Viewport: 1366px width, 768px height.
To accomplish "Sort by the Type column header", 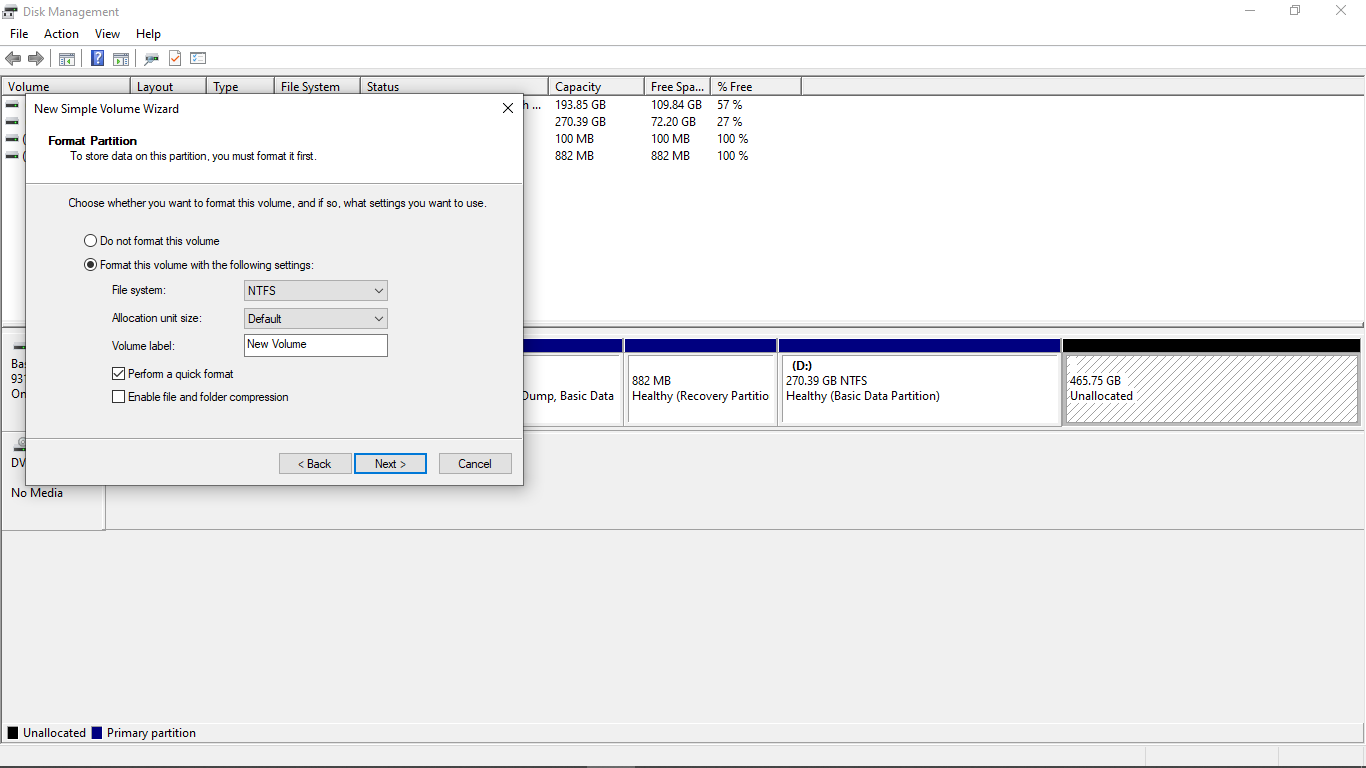I will pos(240,86).
